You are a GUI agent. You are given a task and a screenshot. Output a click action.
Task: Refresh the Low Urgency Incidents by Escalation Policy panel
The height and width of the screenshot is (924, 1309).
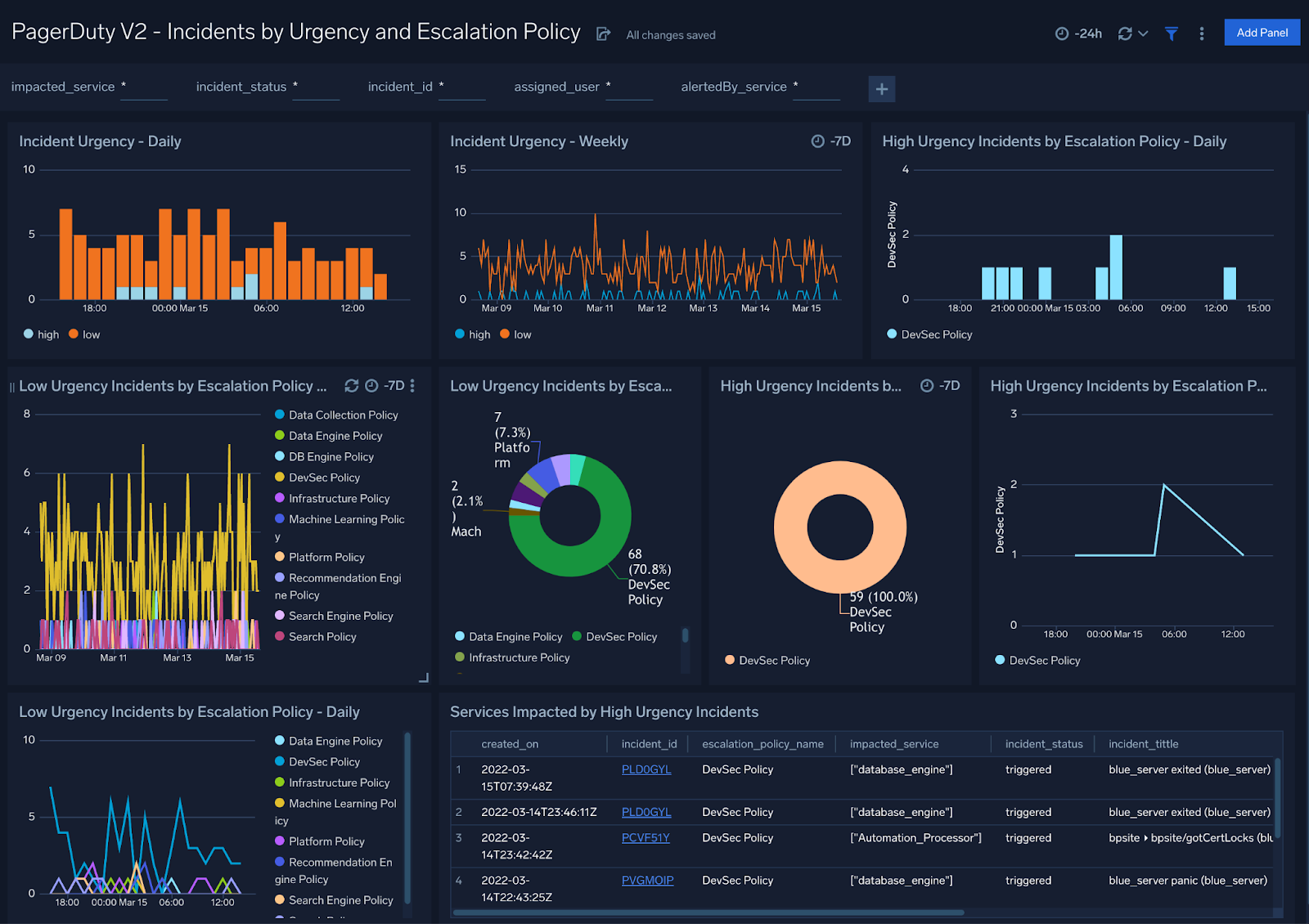352,385
